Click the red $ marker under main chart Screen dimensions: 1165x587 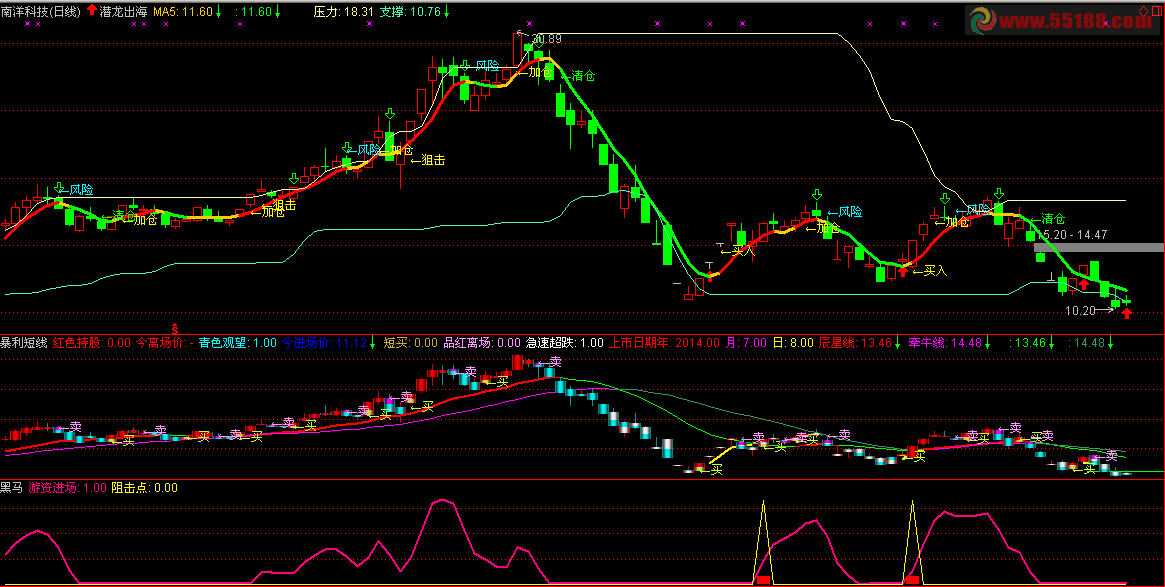pyautogui.click(x=175, y=328)
